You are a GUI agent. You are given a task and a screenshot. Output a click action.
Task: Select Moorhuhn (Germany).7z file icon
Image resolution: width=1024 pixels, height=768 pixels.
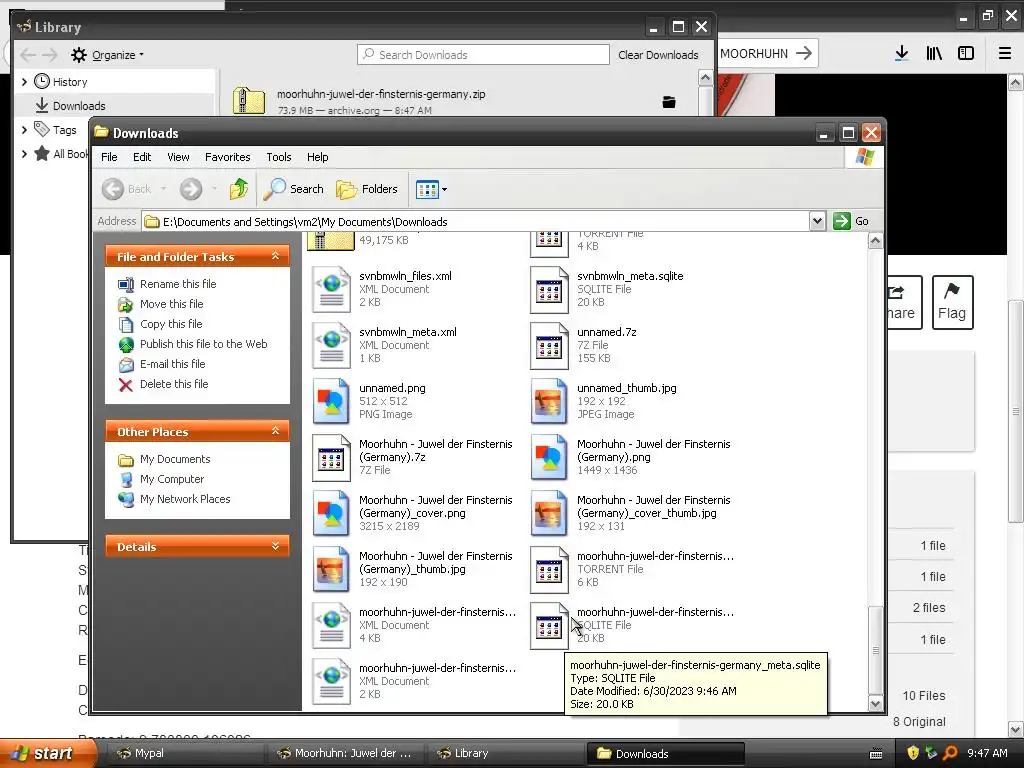(331, 457)
